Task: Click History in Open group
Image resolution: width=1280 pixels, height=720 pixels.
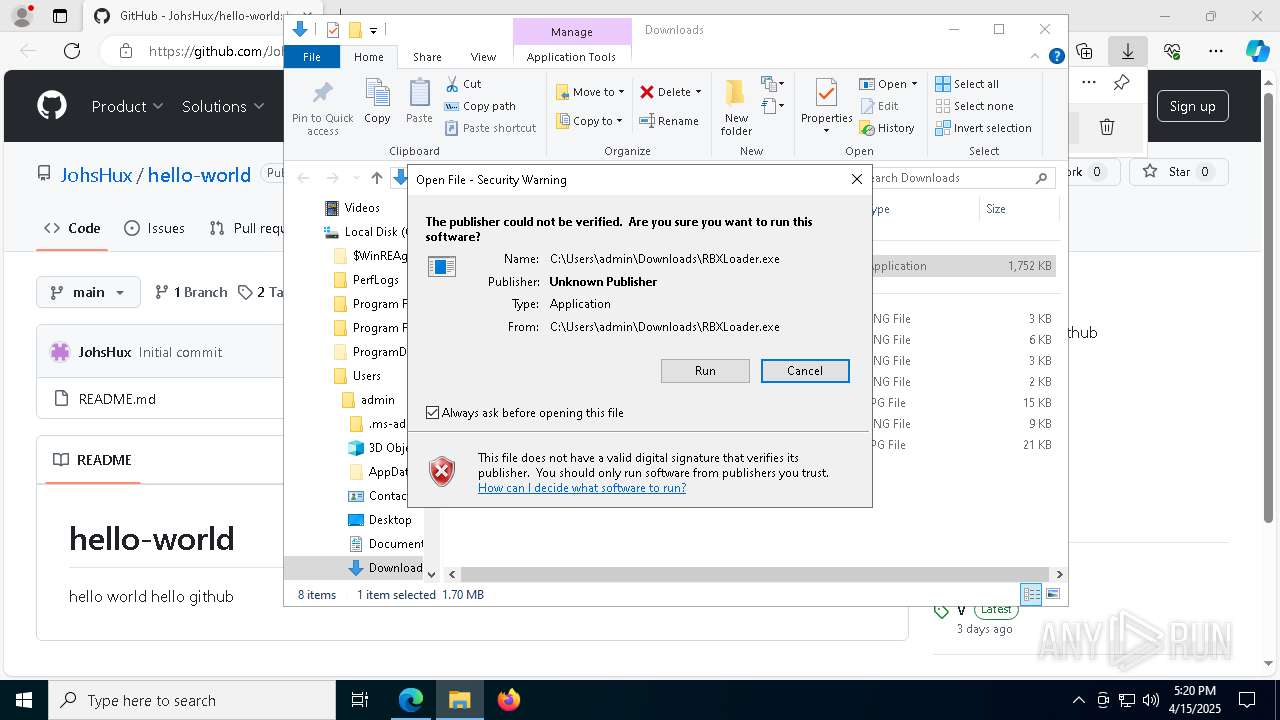Action: point(886,128)
